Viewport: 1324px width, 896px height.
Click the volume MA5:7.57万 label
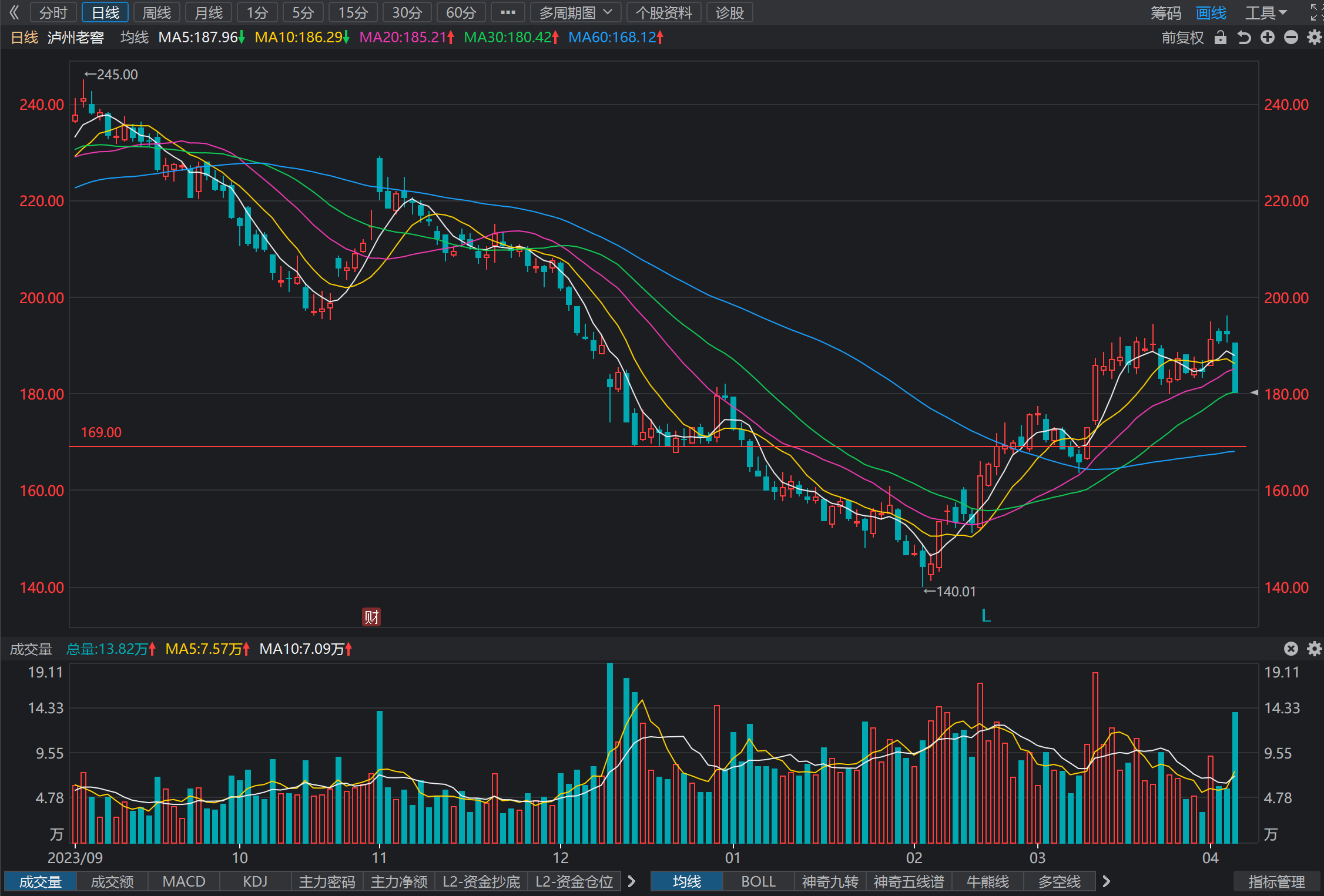pyautogui.click(x=207, y=649)
